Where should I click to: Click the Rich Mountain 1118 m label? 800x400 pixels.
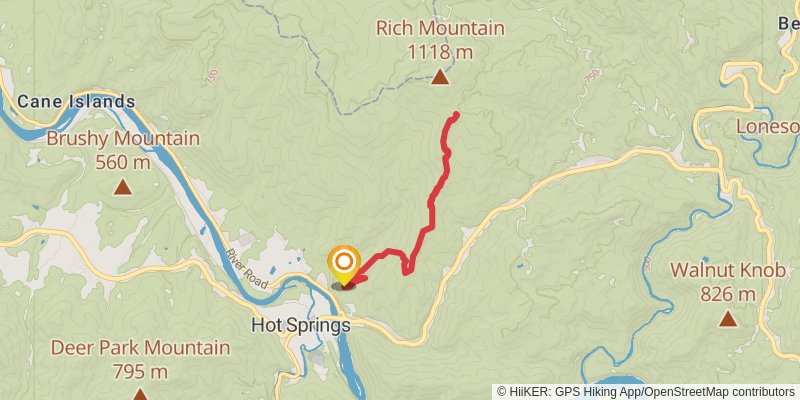click(x=440, y=40)
